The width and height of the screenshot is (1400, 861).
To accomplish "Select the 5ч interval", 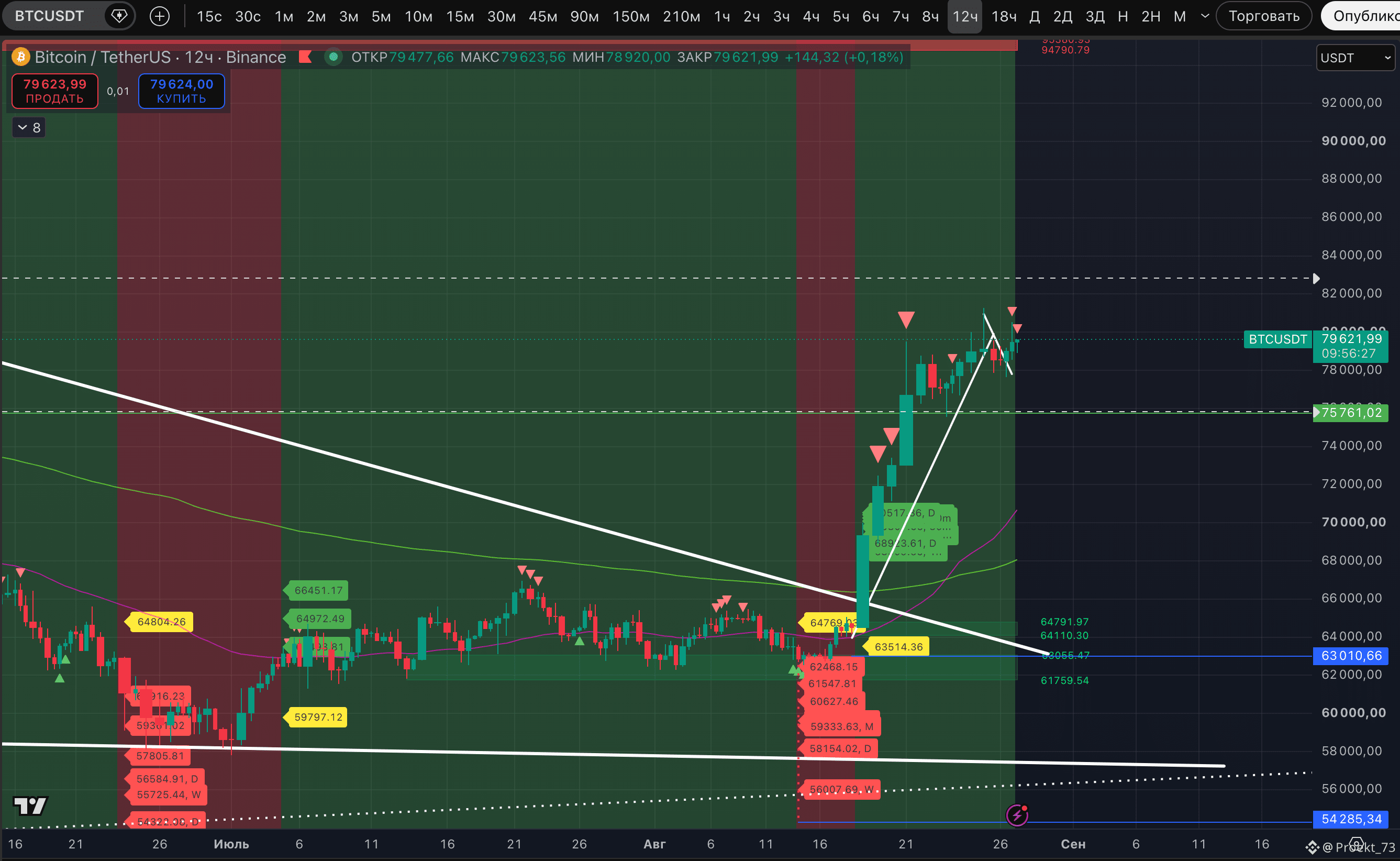I will tap(841, 17).
